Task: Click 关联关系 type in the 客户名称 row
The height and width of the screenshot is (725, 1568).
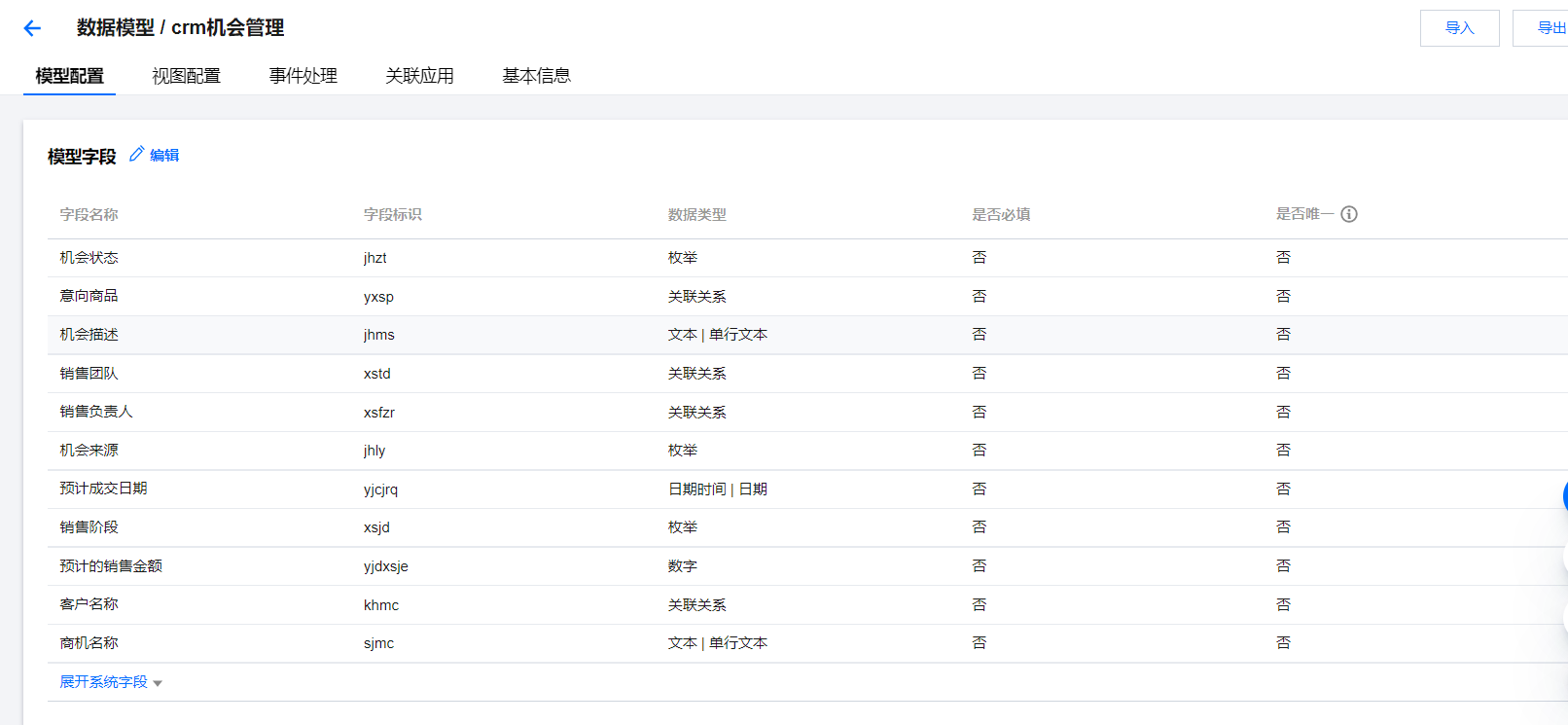Action: tap(697, 605)
